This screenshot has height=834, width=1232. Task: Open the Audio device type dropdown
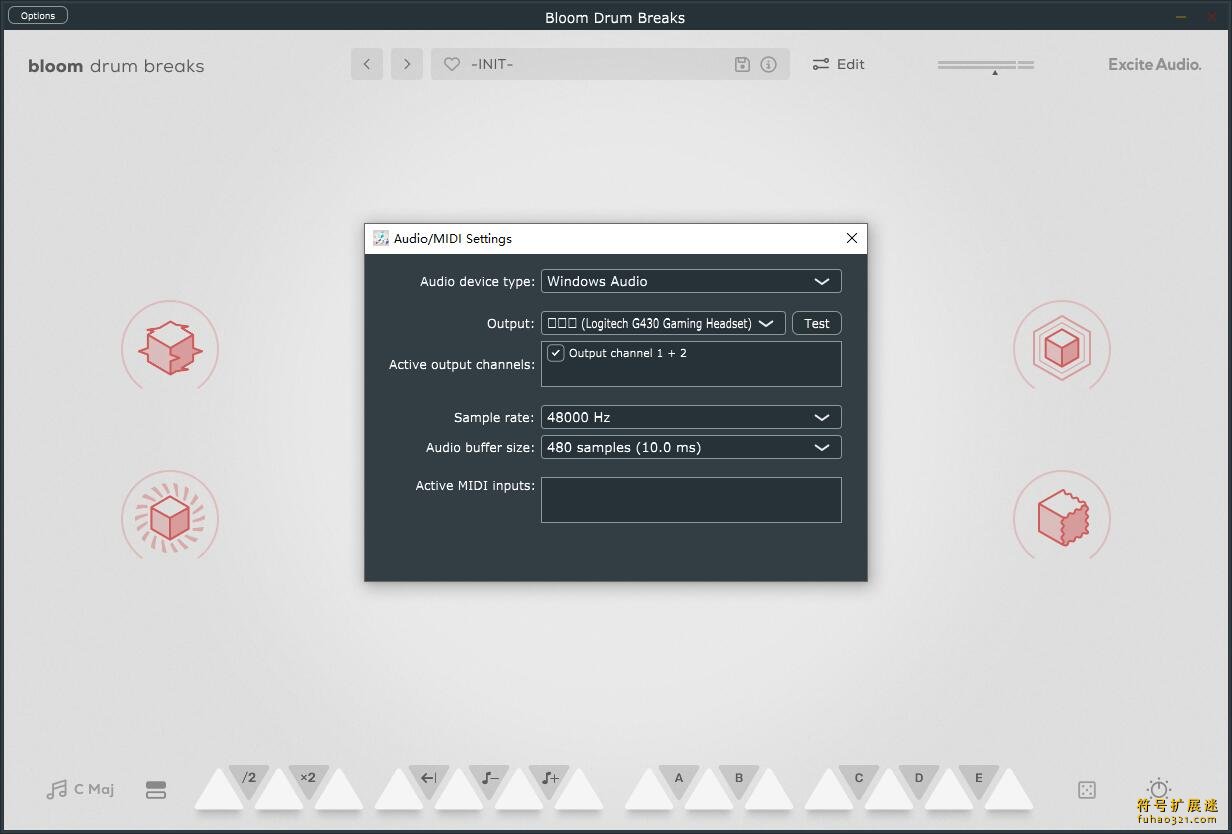691,281
